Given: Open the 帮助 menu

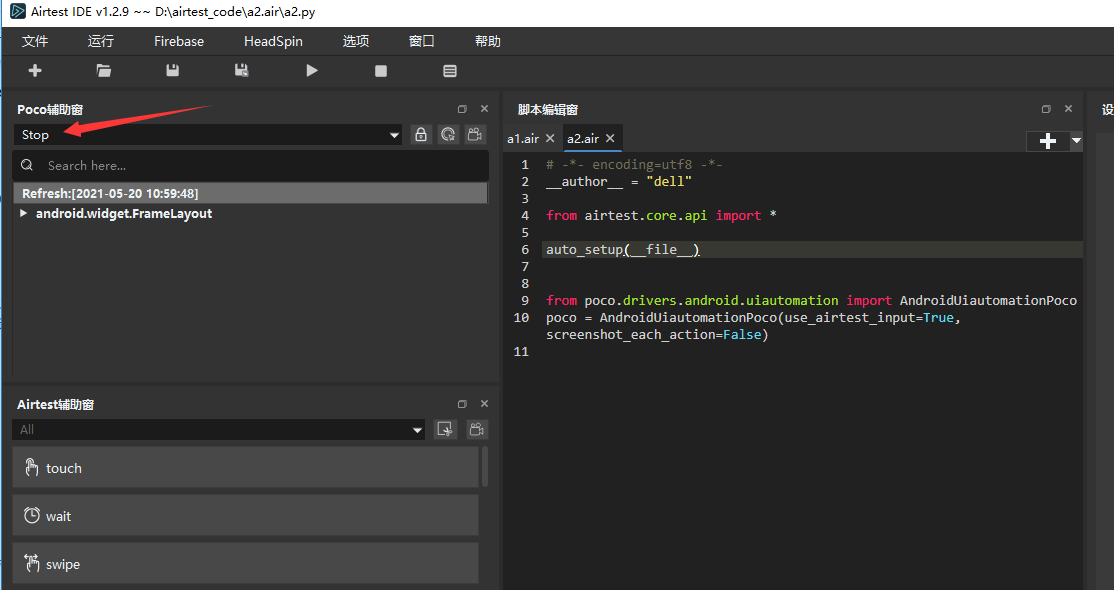Looking at the screenshot, I should [488, 41].
